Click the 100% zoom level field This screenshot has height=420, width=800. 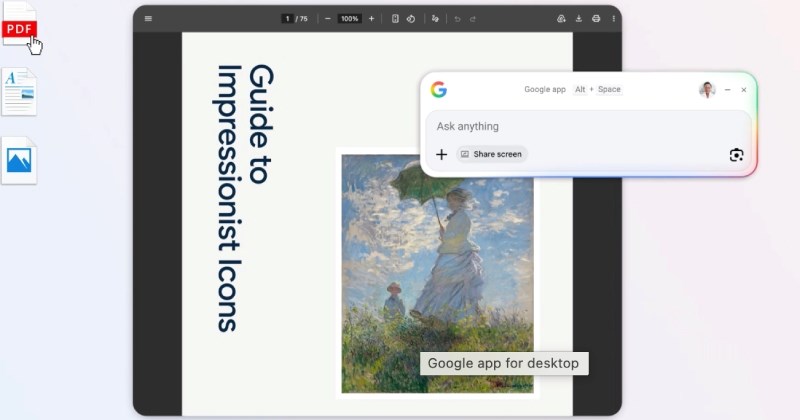[x=349, y=18]
